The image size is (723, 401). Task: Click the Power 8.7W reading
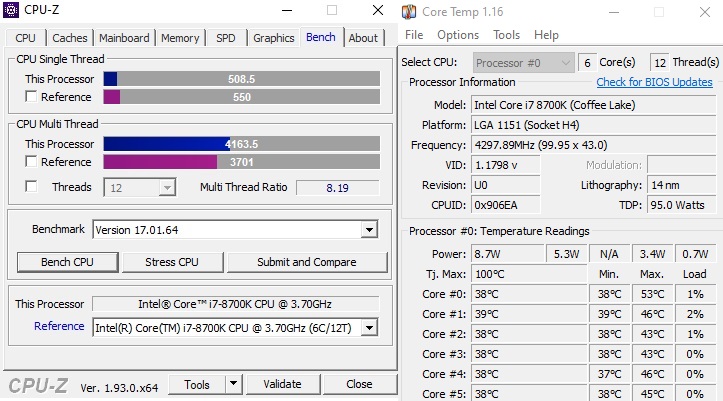tap(508, 254)
